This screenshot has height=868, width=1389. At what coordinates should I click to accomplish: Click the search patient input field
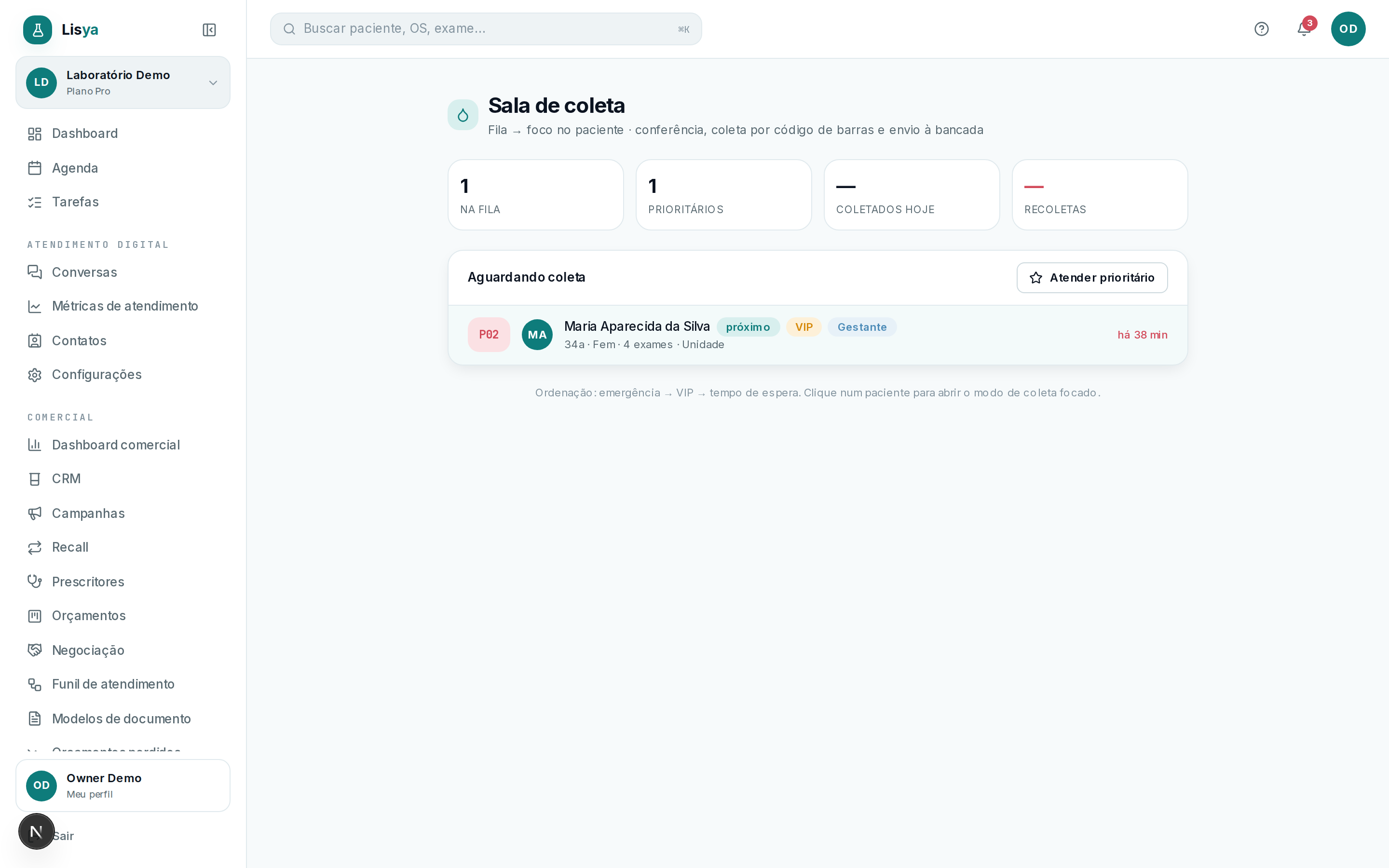click(486, 29)
